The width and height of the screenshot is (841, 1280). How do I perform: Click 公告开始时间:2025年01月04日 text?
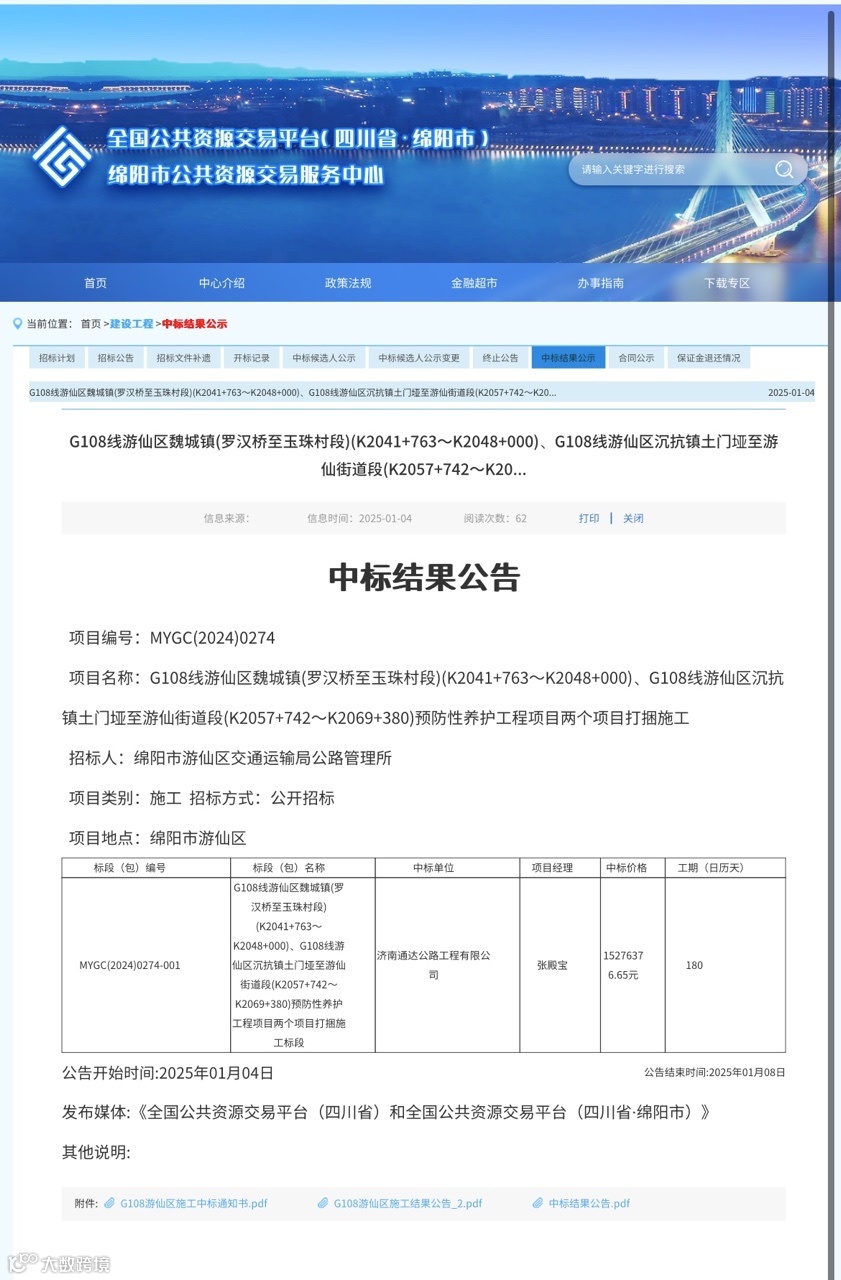point(167,1073)
